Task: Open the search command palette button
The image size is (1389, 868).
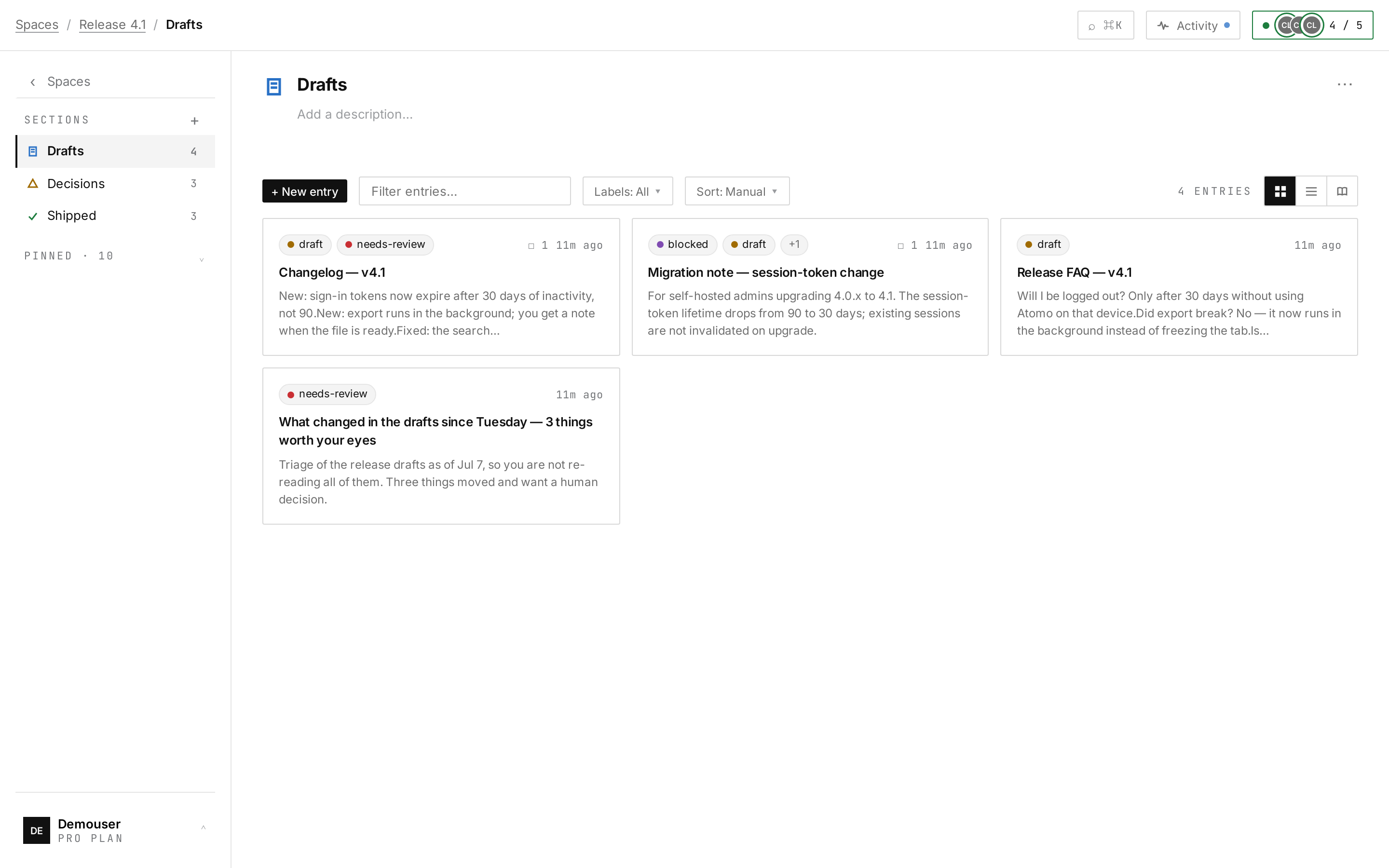Action: (1105, 25)
